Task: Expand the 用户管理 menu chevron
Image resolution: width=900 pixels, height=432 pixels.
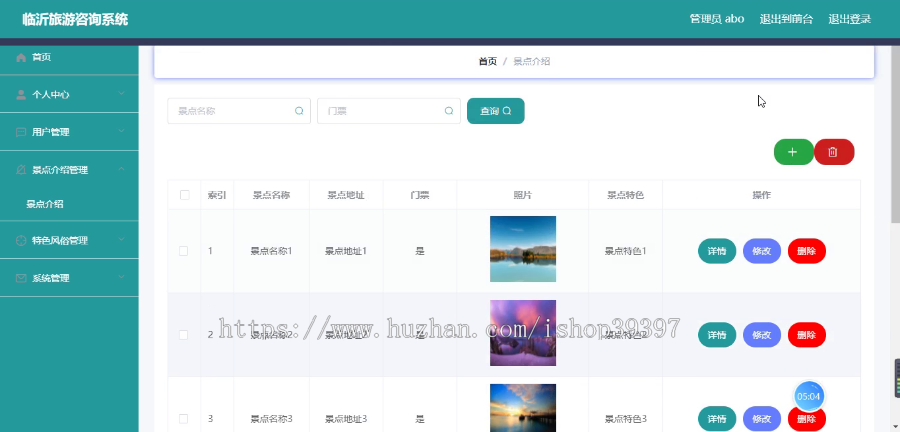Action: point(121,131)
